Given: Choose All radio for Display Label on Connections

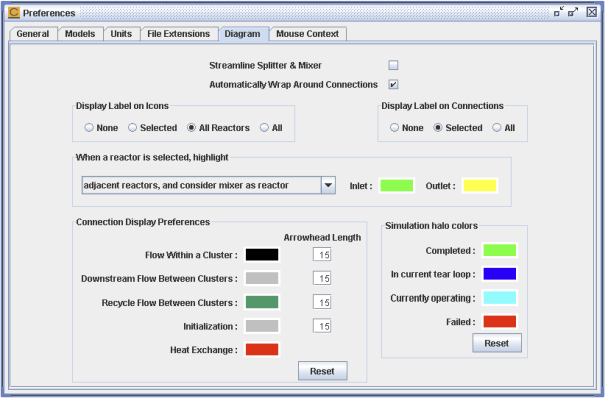Looking at the screenshot, I should click(497, 128).
